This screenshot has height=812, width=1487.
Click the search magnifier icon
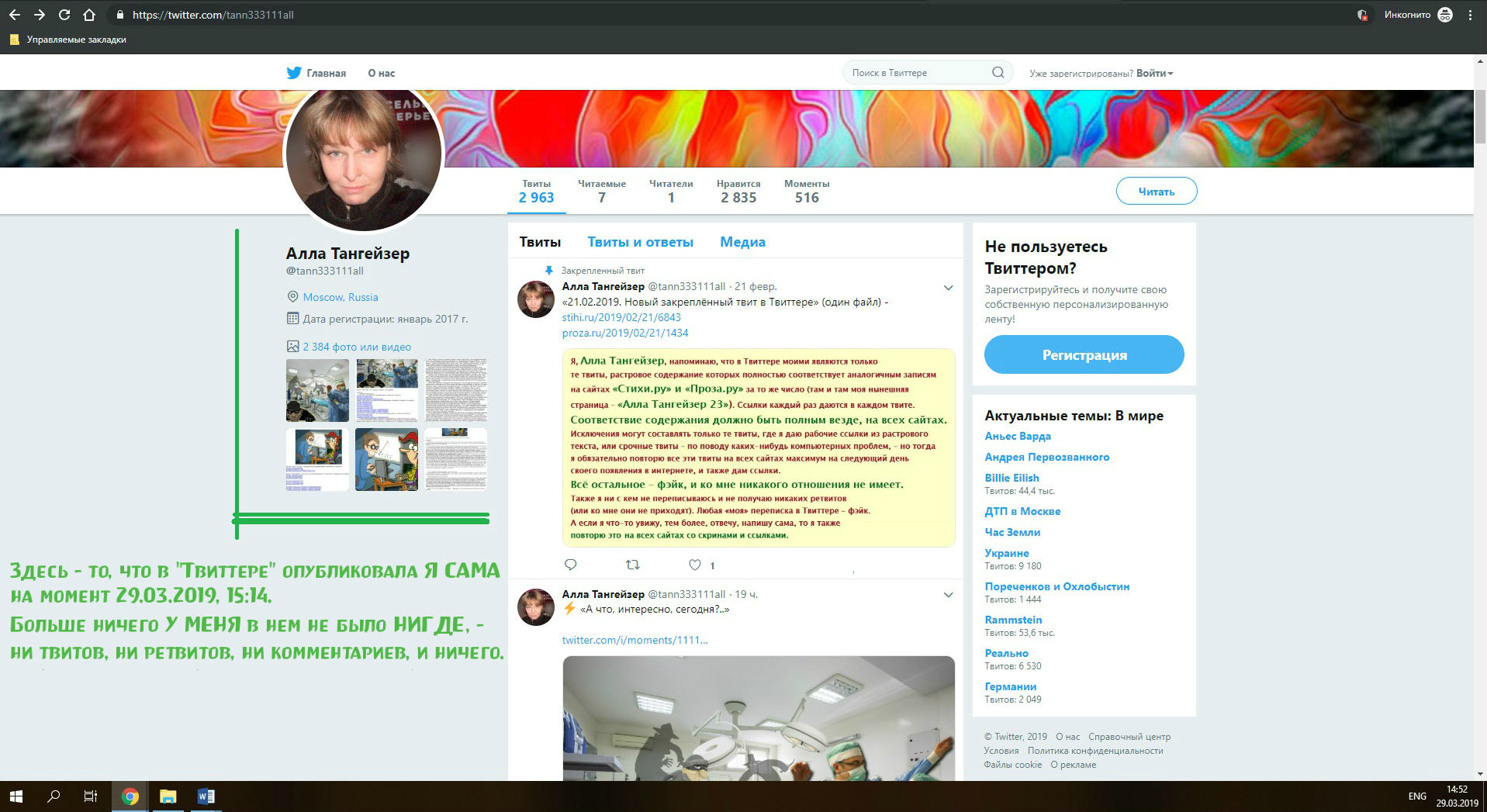click(x=998, y=73)
